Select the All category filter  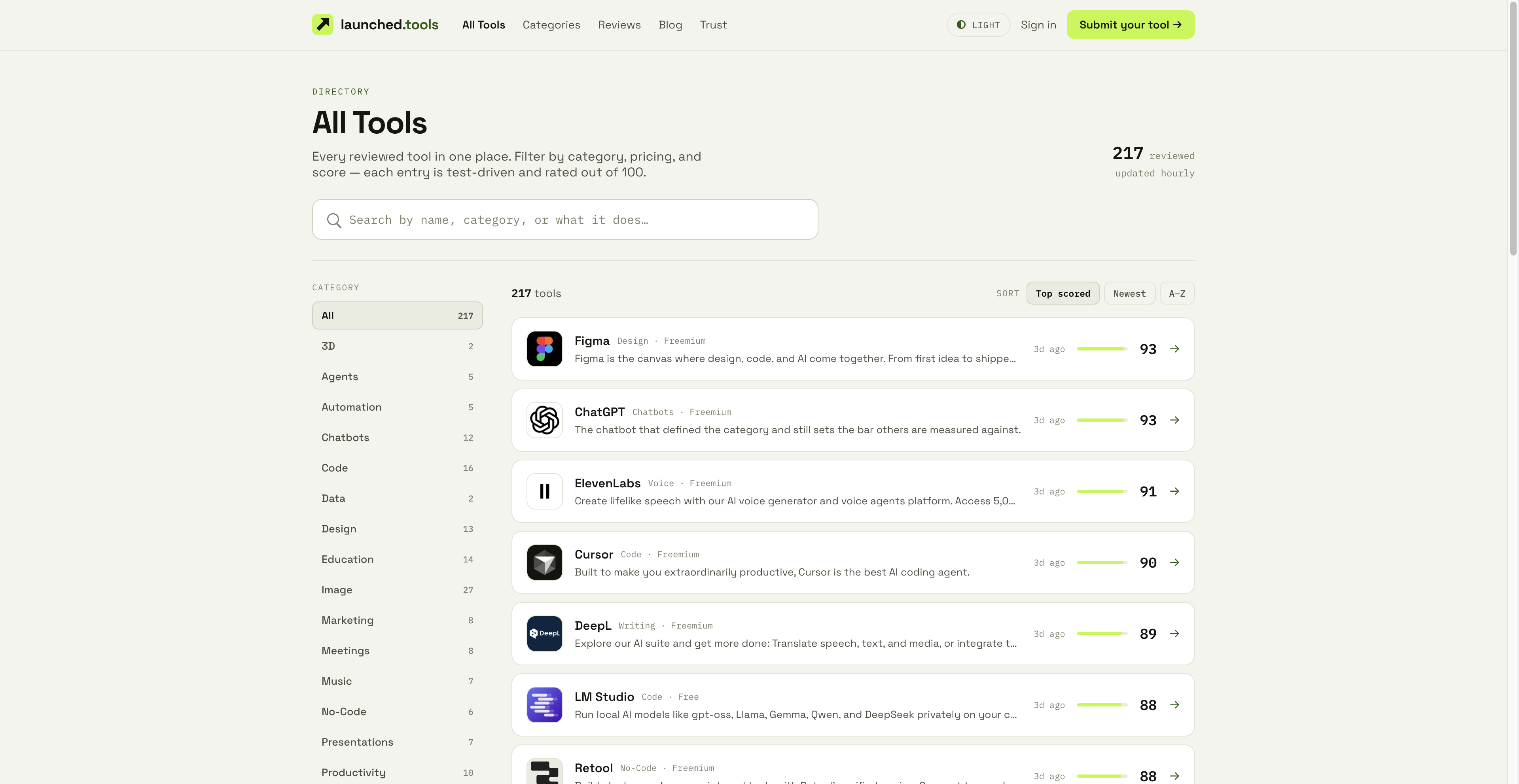point(398,315)
